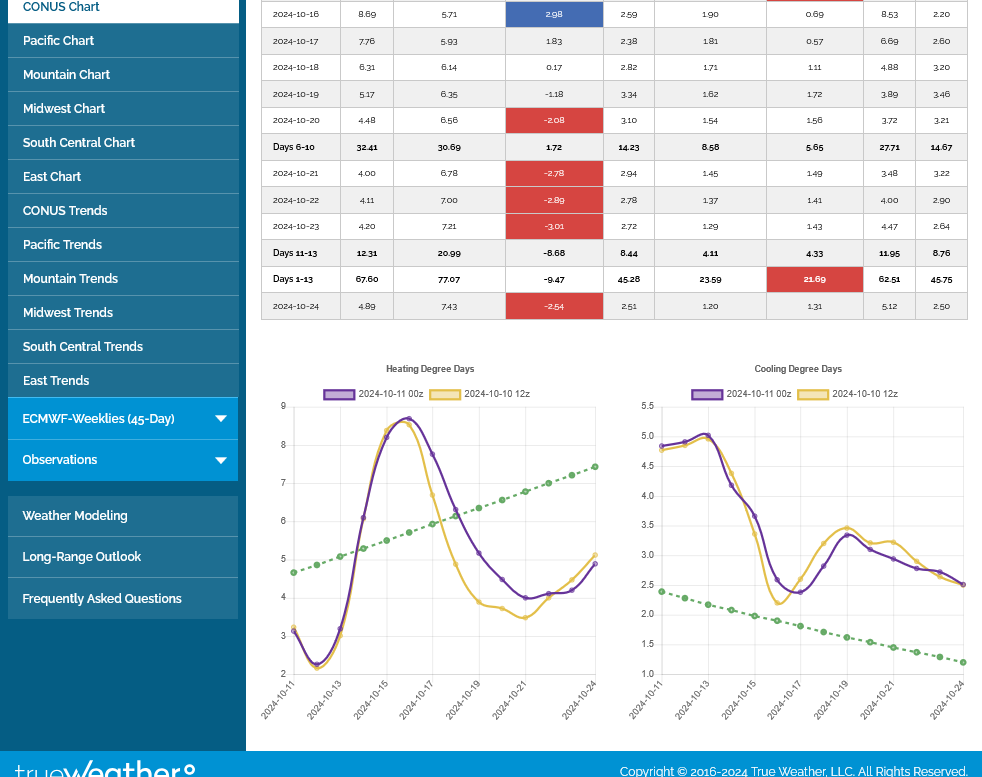Click the red 21.69 cell in Days 1-13 row
The height and width of the screenshot is (777, 982).
coord(814,280)
